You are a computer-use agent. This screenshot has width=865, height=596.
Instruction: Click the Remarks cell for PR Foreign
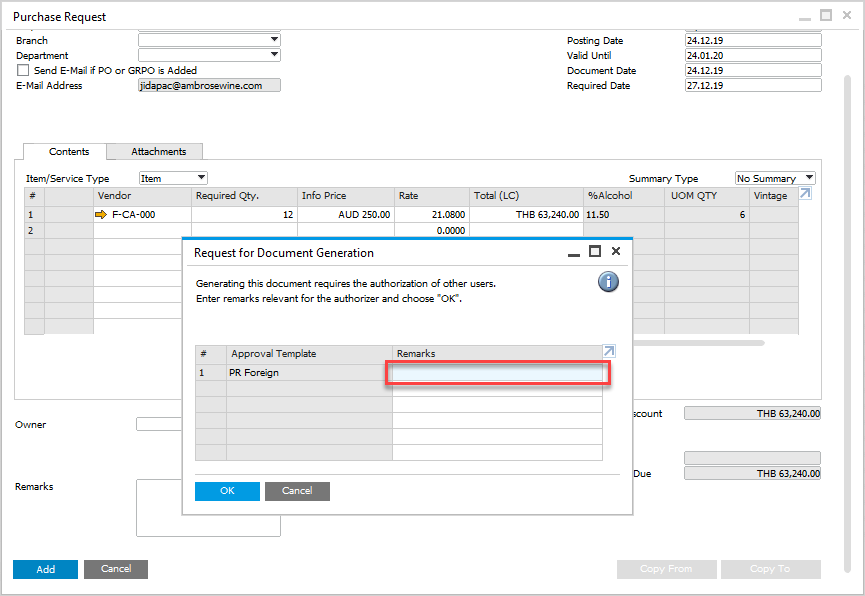497,373
